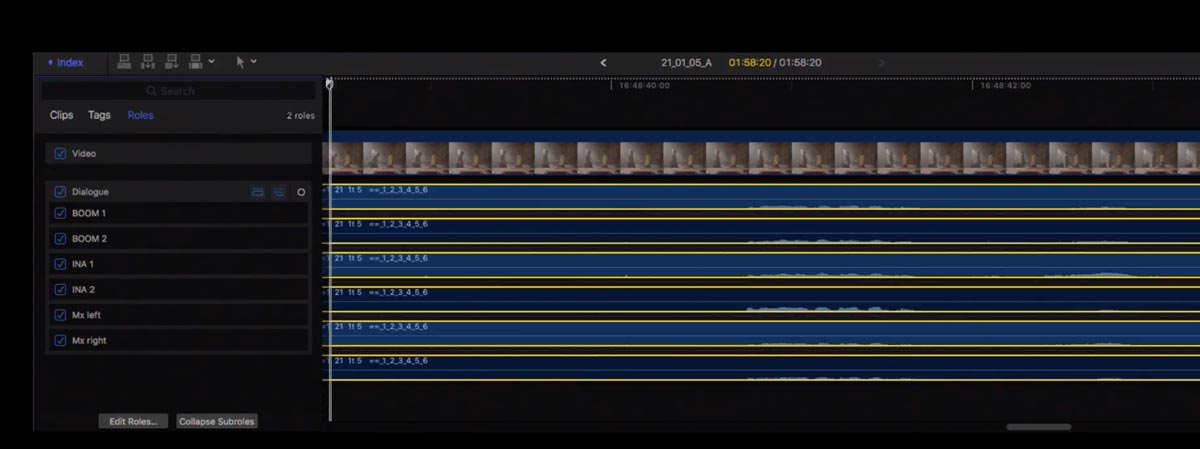Uncheck the INA 1 subrole checkbox
The width and height of the screenshot is (1200, 449).
click(x=60, y=264)
